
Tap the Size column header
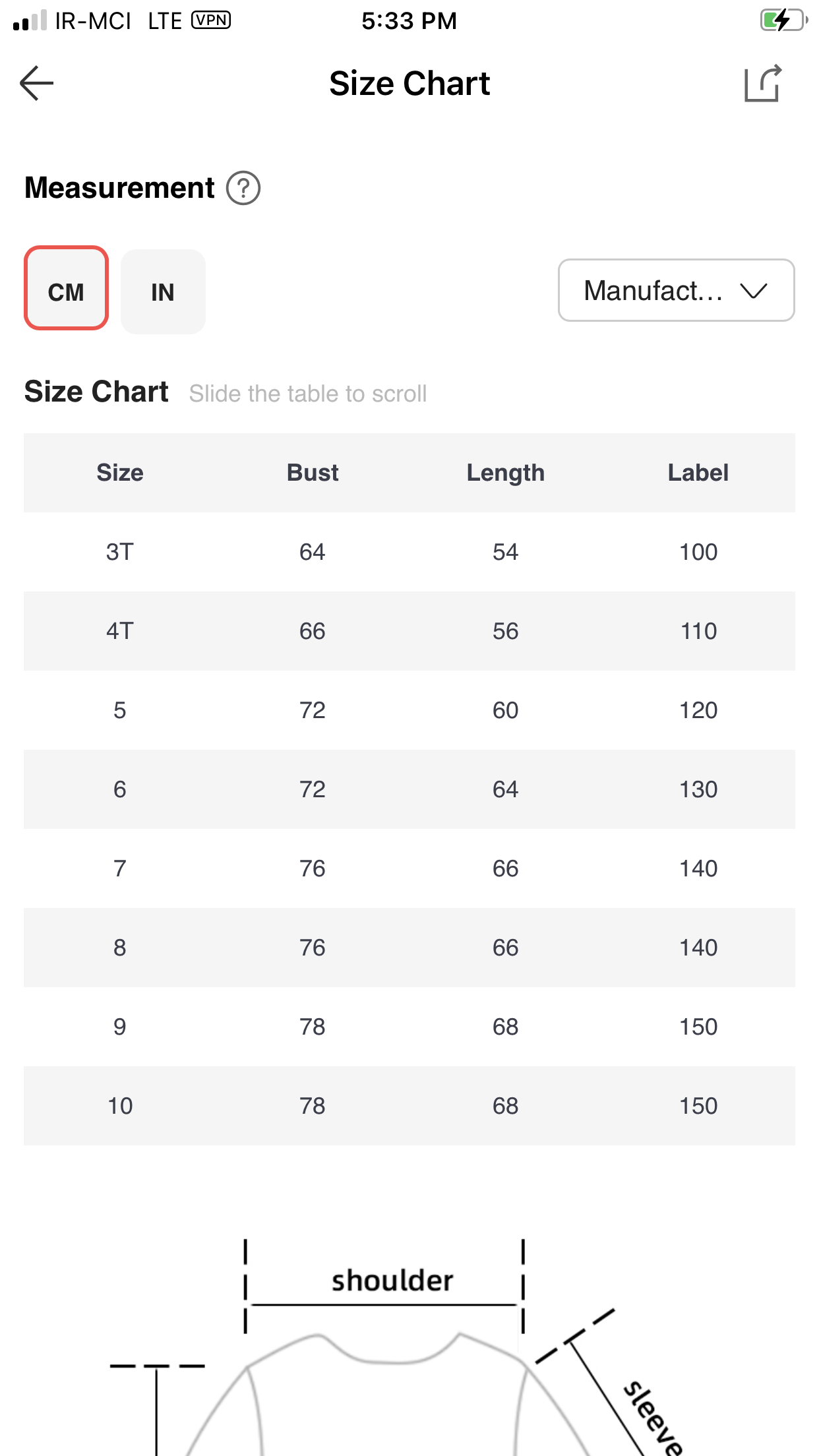point(120,473)
